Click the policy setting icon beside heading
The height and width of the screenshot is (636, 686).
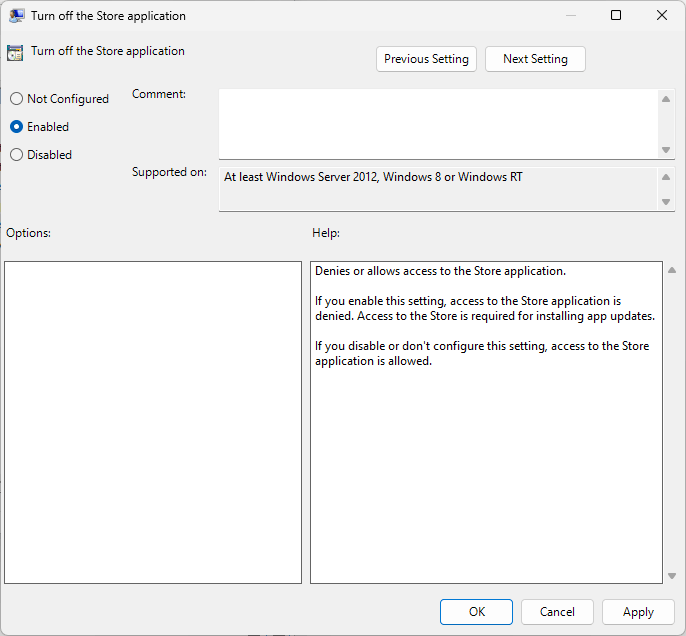point(15,53)
